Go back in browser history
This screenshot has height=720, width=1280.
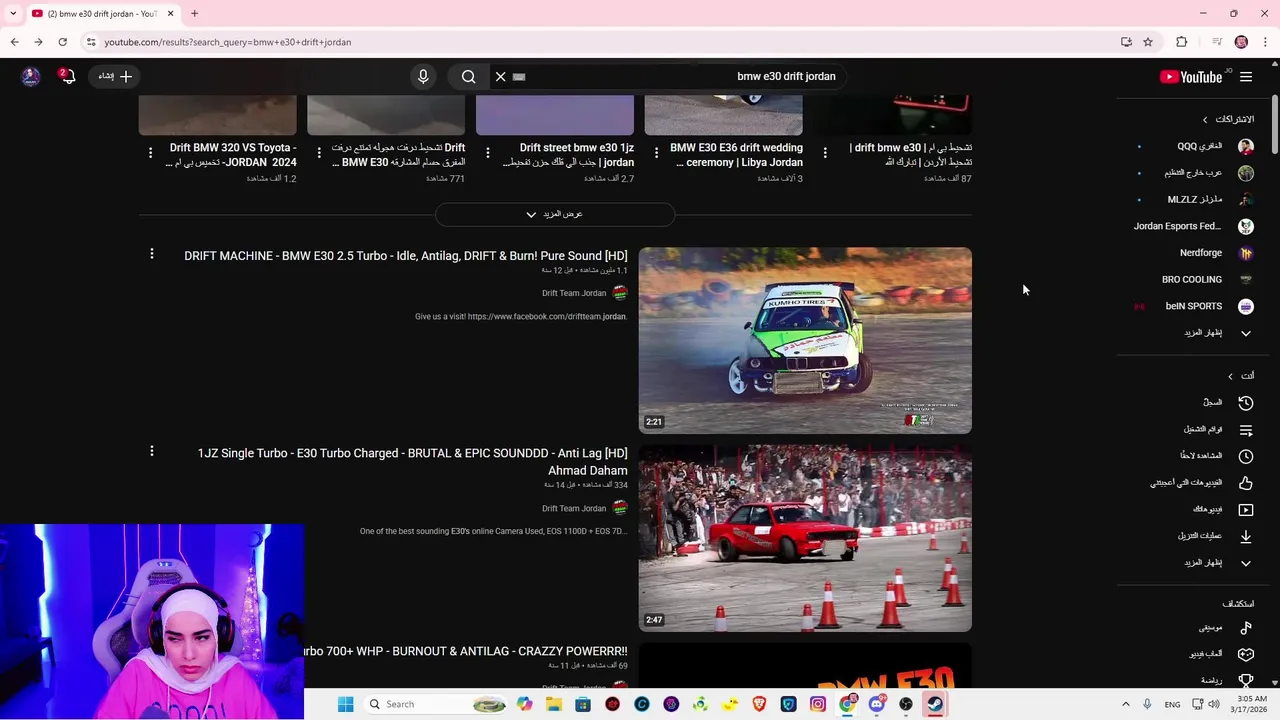pyautogui.click(x=14, y=42)
